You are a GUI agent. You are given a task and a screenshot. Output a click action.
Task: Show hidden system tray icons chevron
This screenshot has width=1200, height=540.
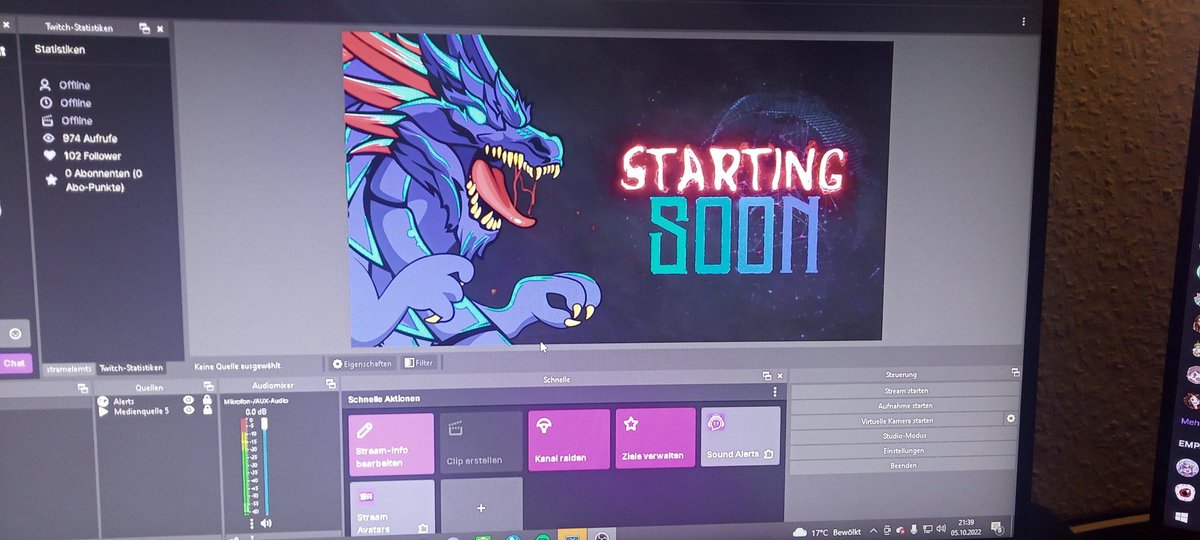point(873,530)
